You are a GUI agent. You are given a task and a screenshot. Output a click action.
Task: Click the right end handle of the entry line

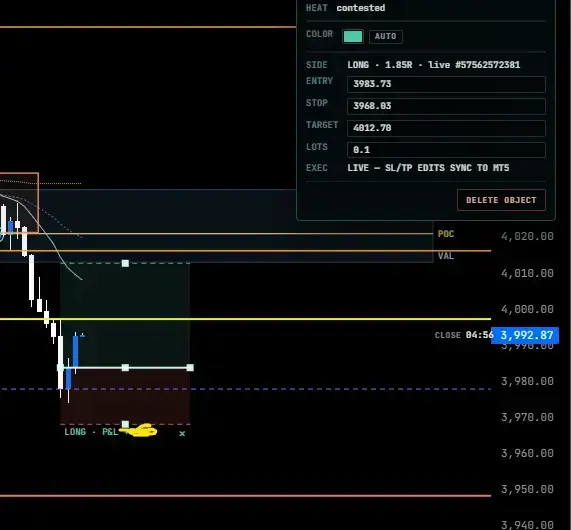[190, 368]
